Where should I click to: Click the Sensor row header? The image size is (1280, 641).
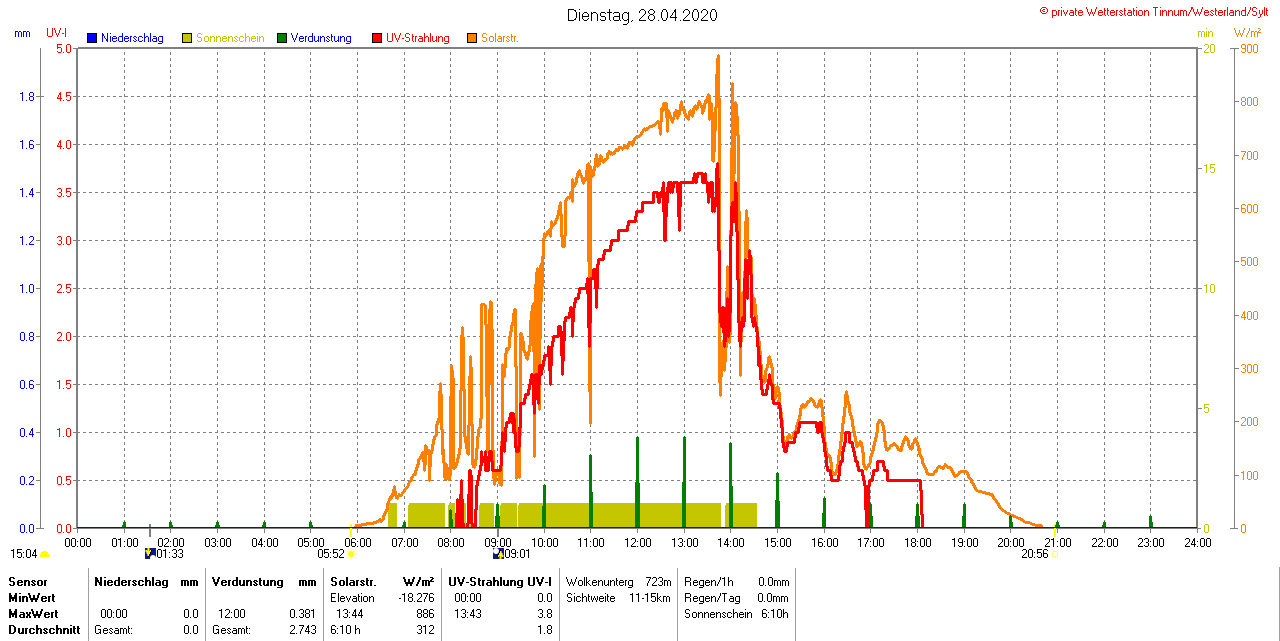click(x=27, y=582)
